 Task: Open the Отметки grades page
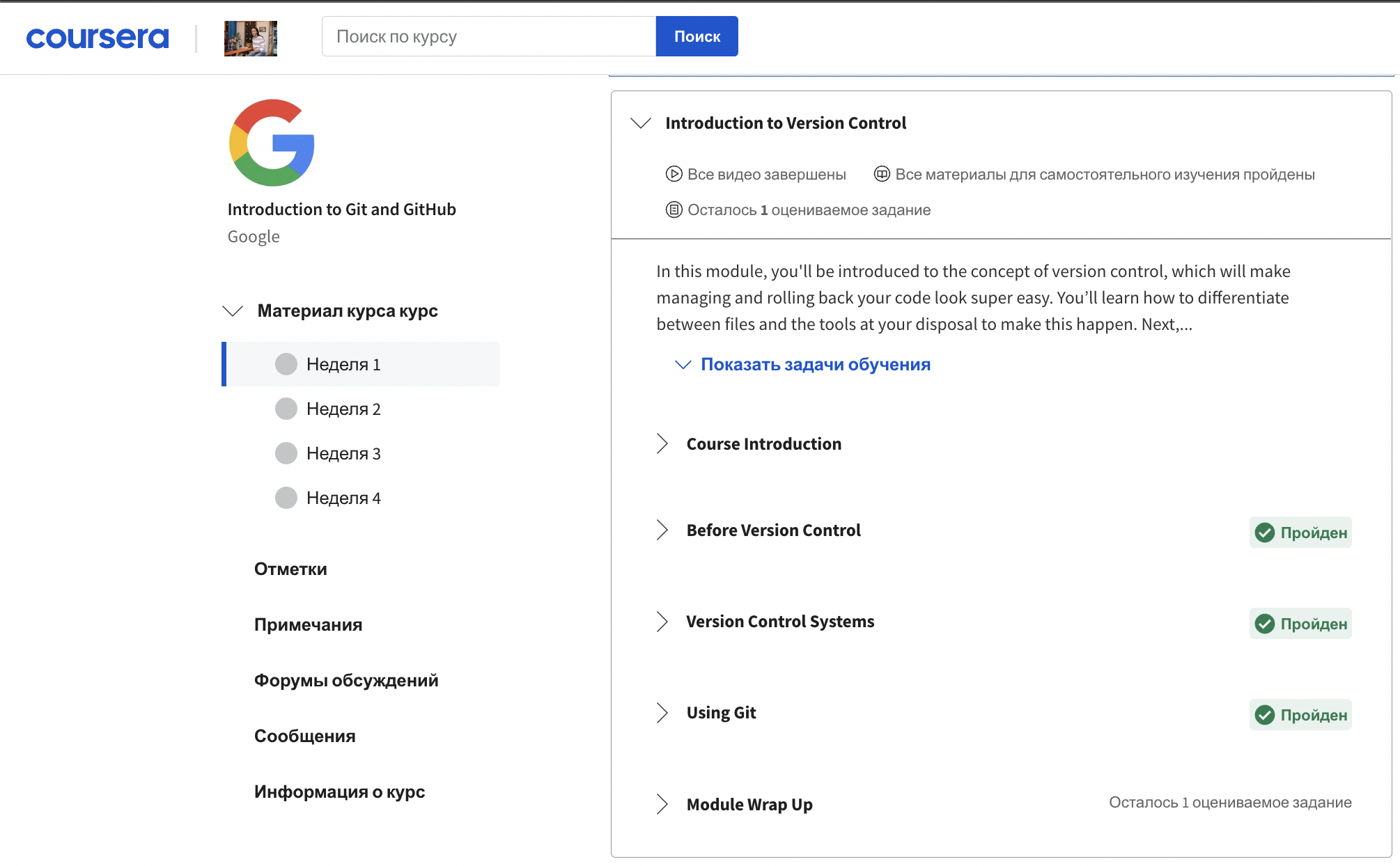(290, 569)
